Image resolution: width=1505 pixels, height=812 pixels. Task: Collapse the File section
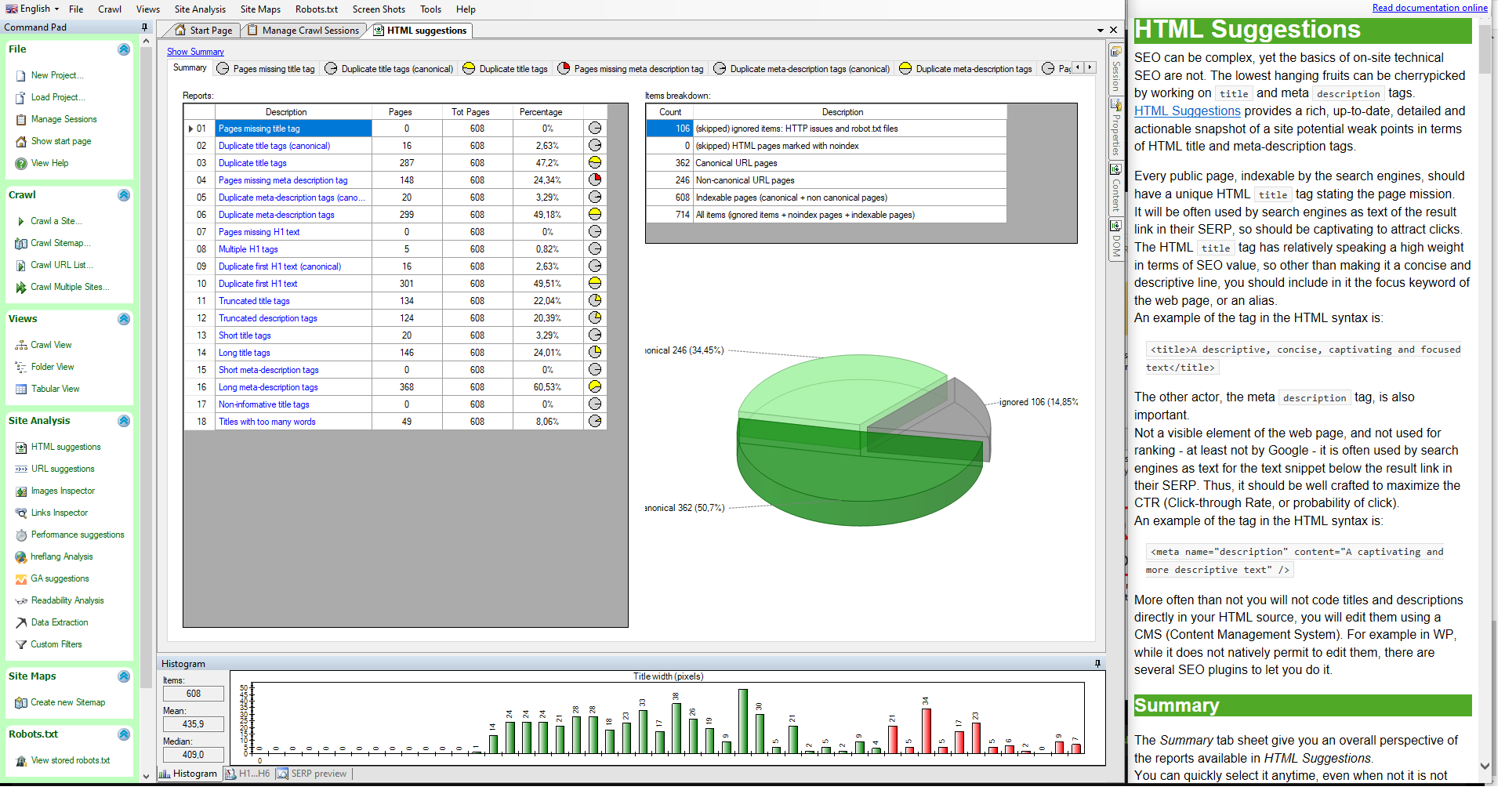pyautogui.click(x=124, y=49)
